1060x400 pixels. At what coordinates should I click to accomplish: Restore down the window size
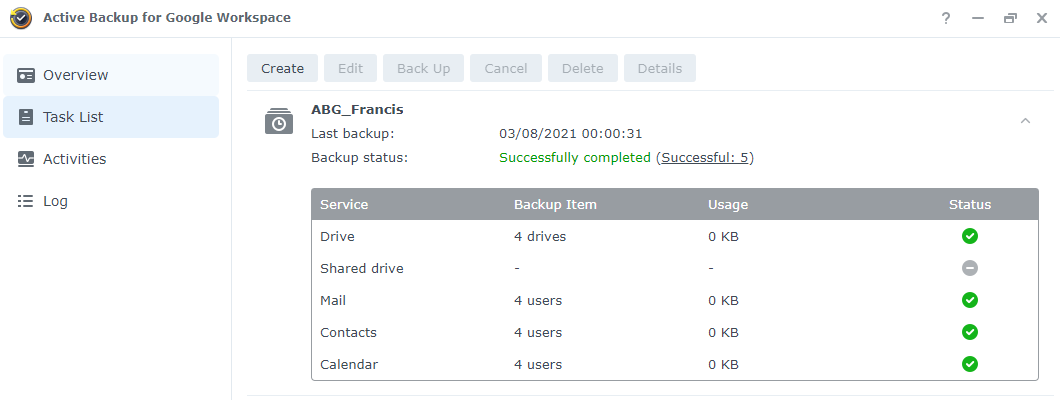click(x=1010, y=19)
